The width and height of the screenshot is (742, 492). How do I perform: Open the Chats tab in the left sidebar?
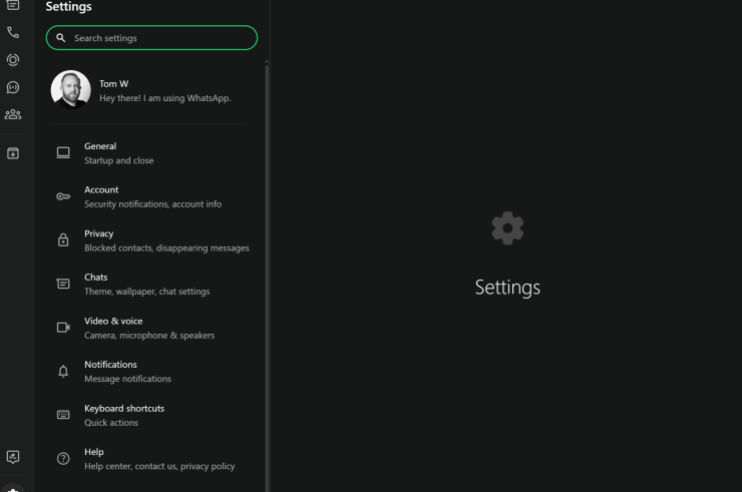tap(13, 5)
